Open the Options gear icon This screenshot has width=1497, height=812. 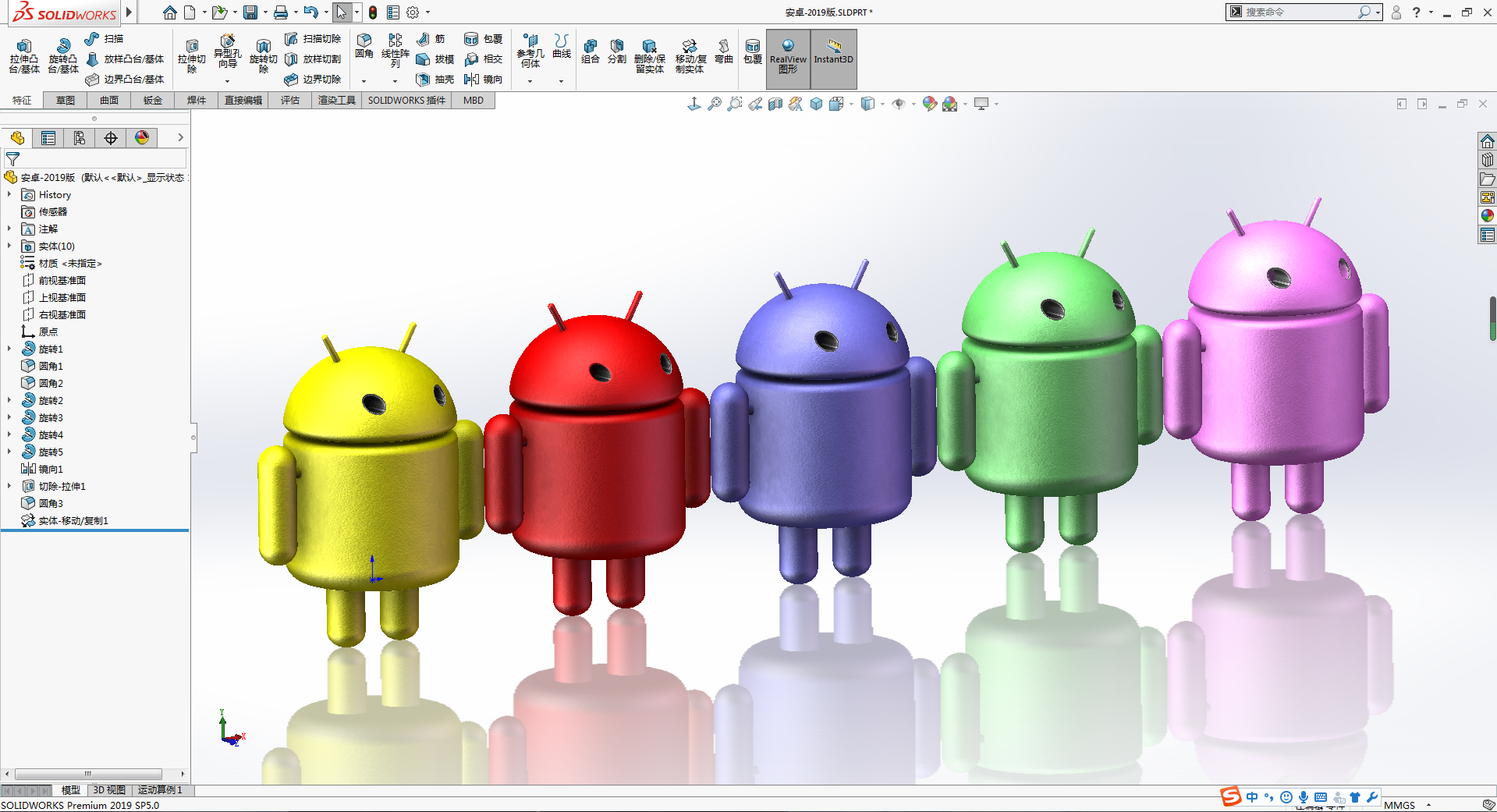click(x=413, y=12)
